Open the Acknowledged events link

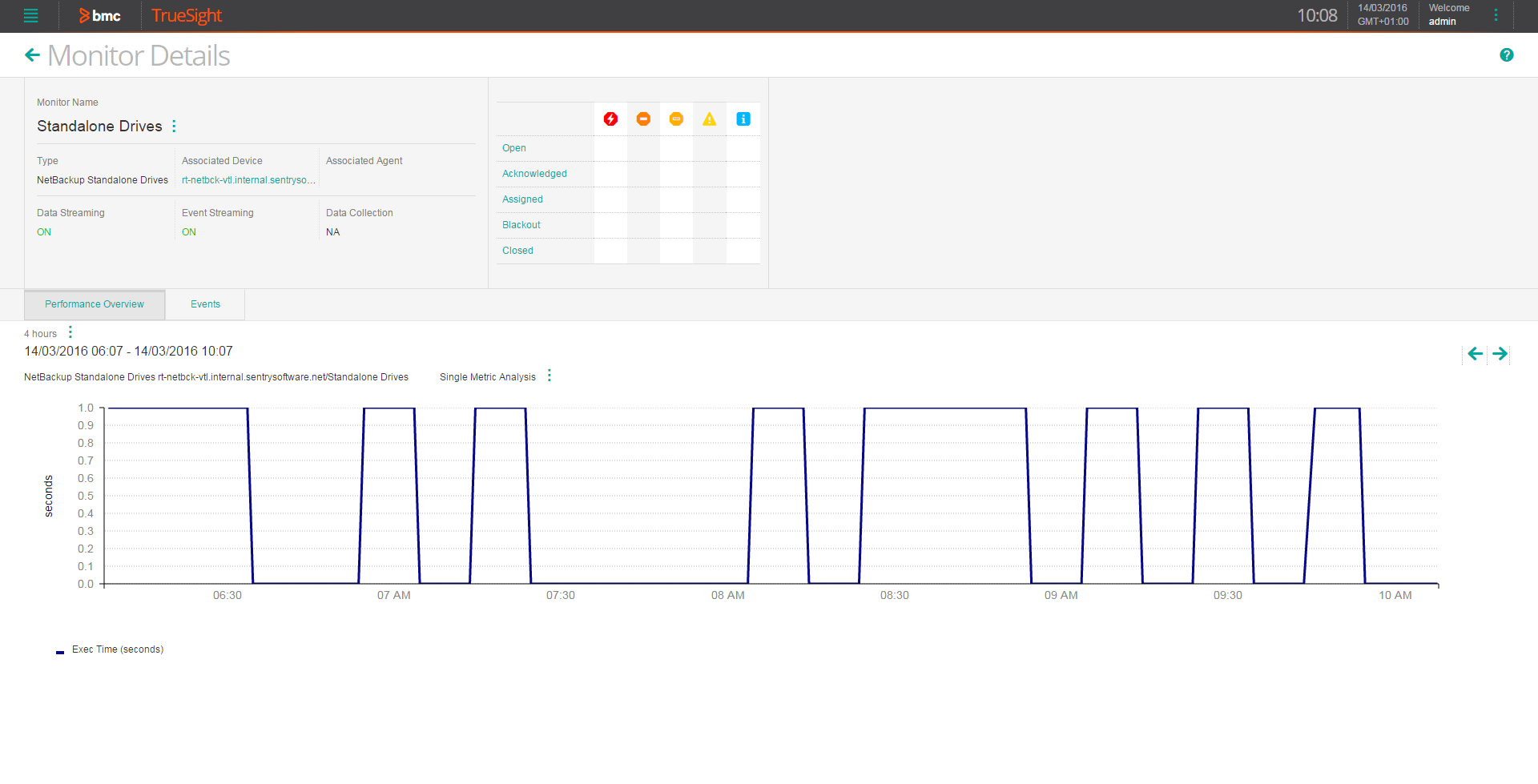click(534, 174)
